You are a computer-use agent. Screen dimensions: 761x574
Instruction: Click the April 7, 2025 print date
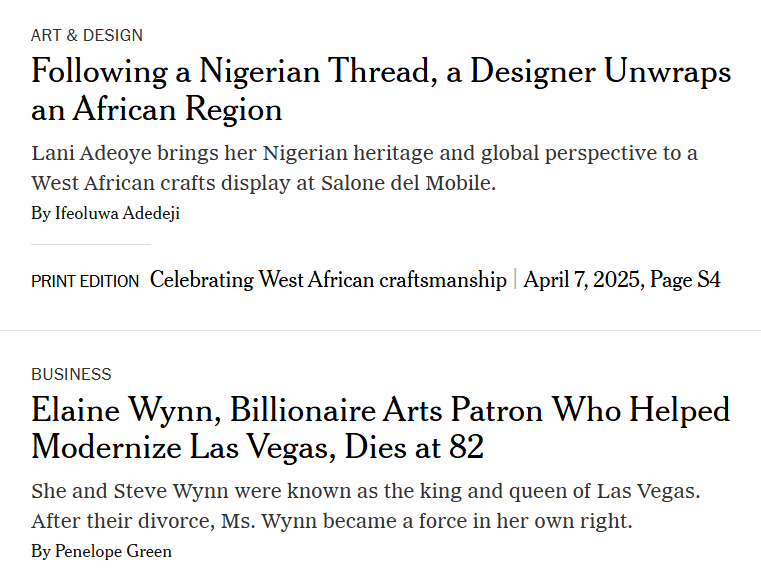coord(584,279)
